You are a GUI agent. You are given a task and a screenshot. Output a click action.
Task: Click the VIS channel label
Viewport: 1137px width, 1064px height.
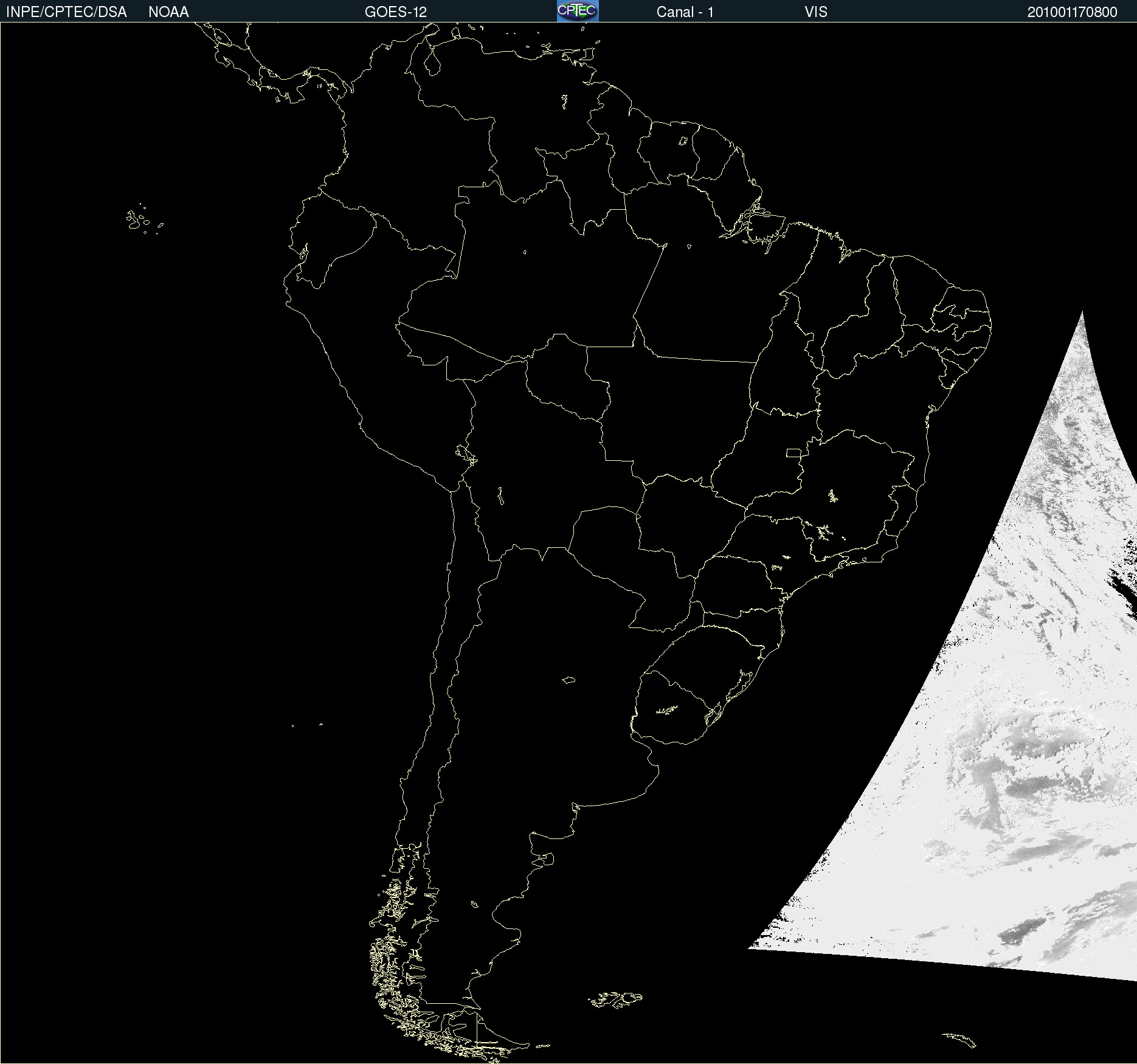tap(816, 12)
